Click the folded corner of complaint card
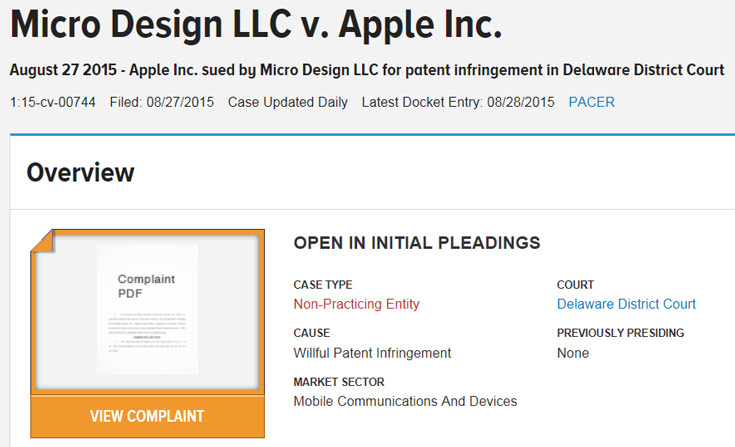This screenshot has width=735, height=447. (42, 241)
